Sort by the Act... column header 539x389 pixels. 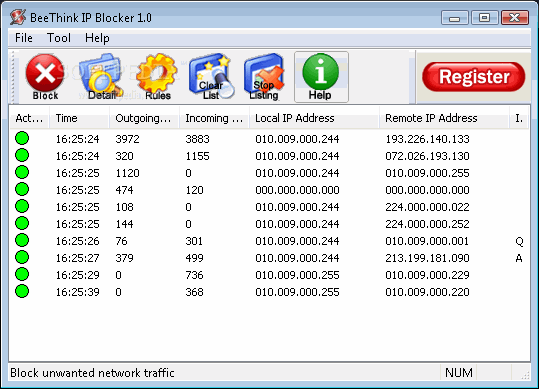pyautogui.click(x=29, y=118)
